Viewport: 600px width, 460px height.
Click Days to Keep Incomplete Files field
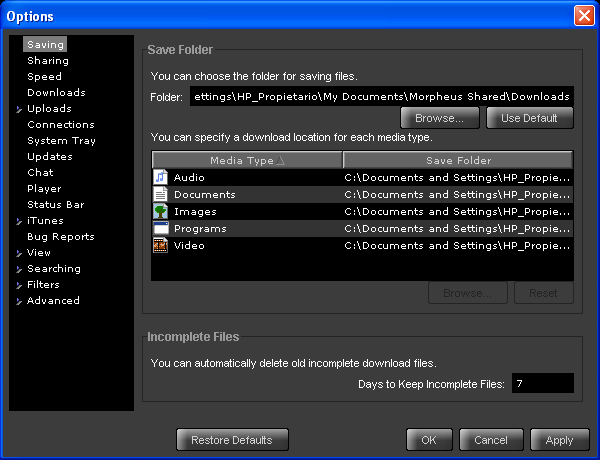coord(543,383)
